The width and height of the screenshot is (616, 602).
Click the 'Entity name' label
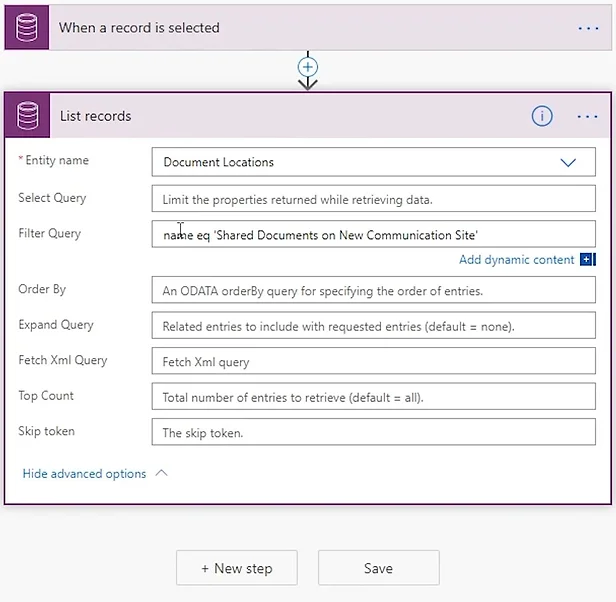tap(57, 160)
